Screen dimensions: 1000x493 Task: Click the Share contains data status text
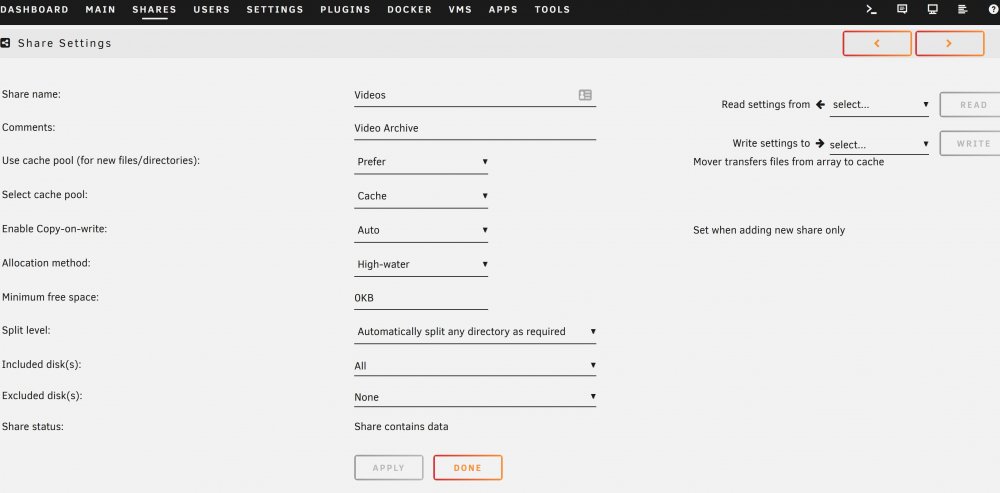tap(401, 427)
